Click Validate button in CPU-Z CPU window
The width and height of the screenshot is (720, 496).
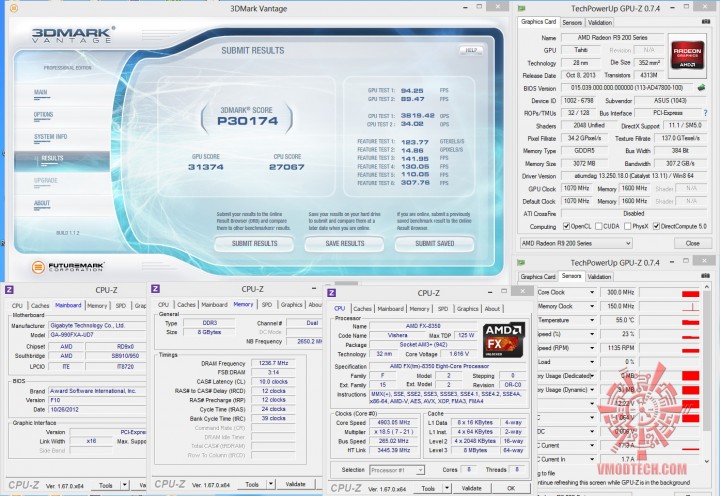(472, 488)
